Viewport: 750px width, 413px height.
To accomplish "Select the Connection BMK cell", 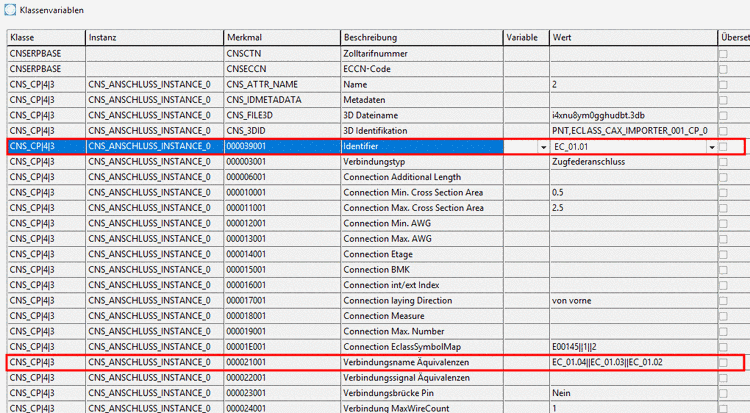I will click(422, 269).
